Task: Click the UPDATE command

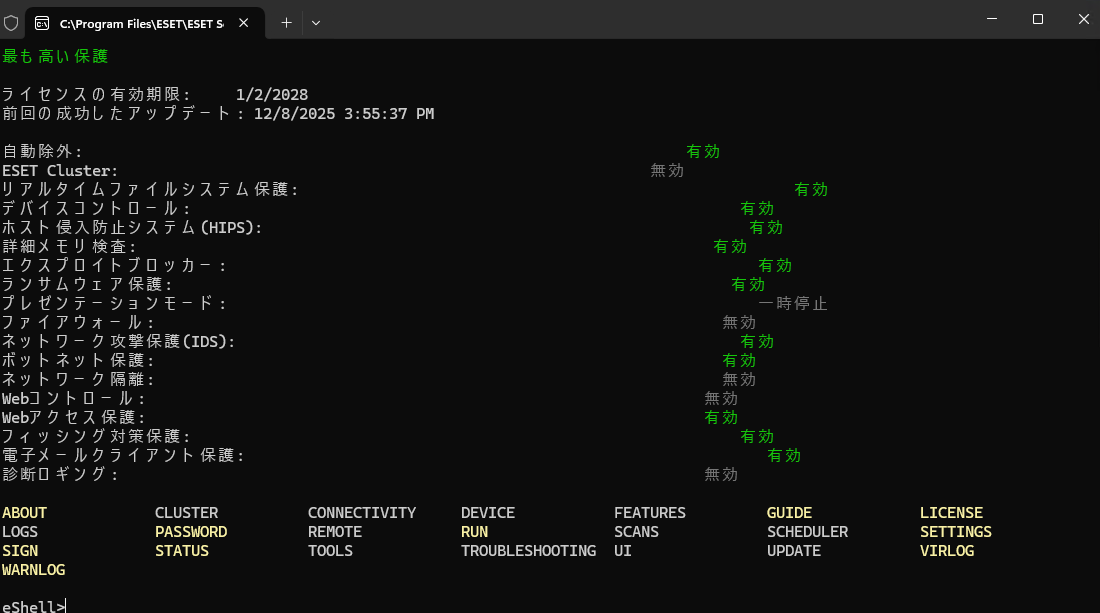Action: [x=793, y=551]
